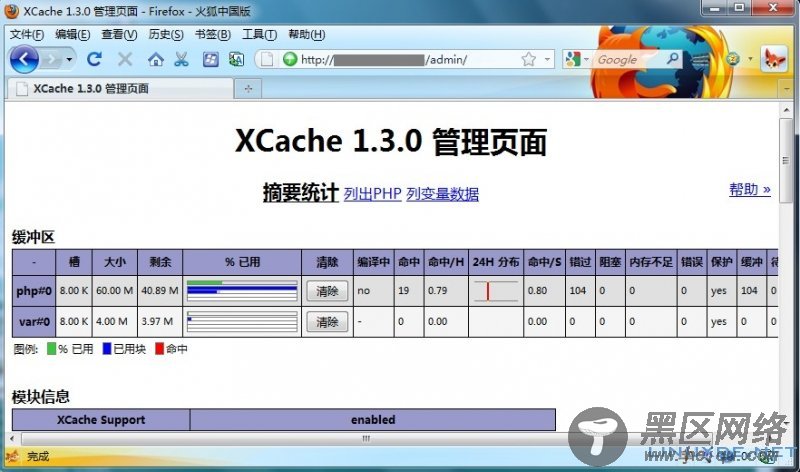Click the translate toolbar icon
Image resolution: width=800 pixels, height=472 pixels.
pyautogui.click(x=236, y=60)
